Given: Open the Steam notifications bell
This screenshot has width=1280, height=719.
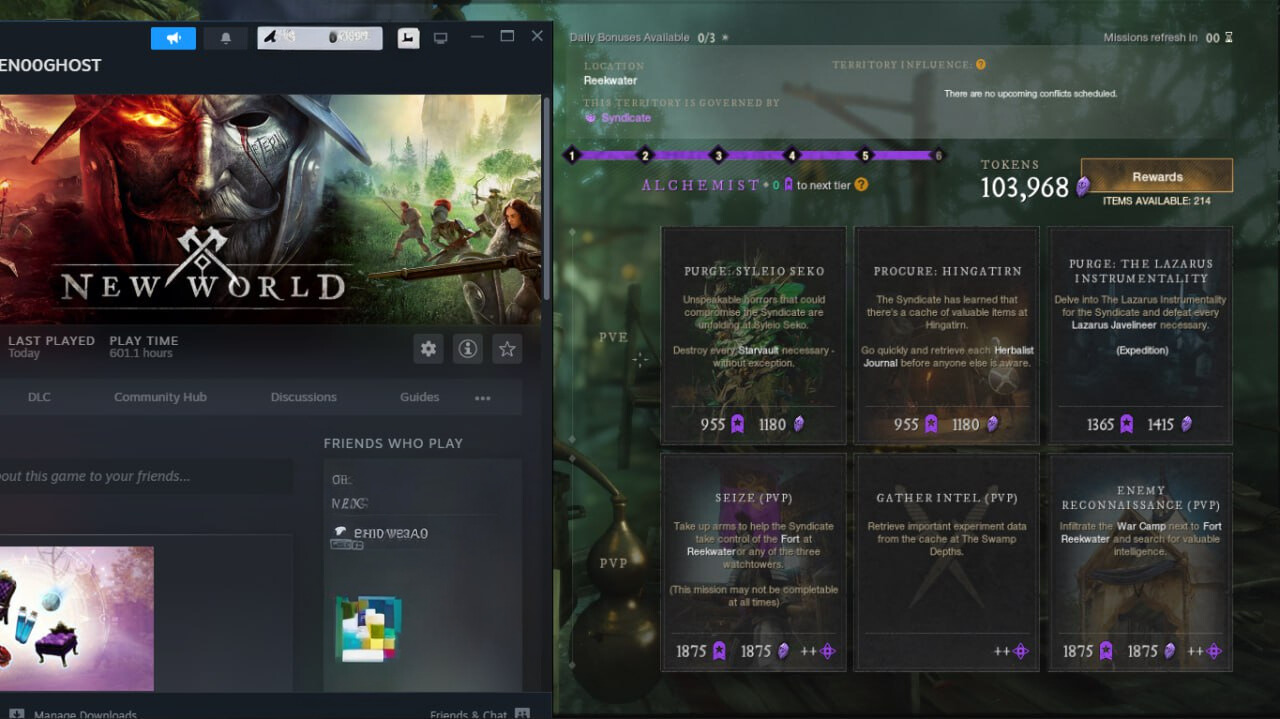Looking at the screenshot, I should tap(225, 38).
